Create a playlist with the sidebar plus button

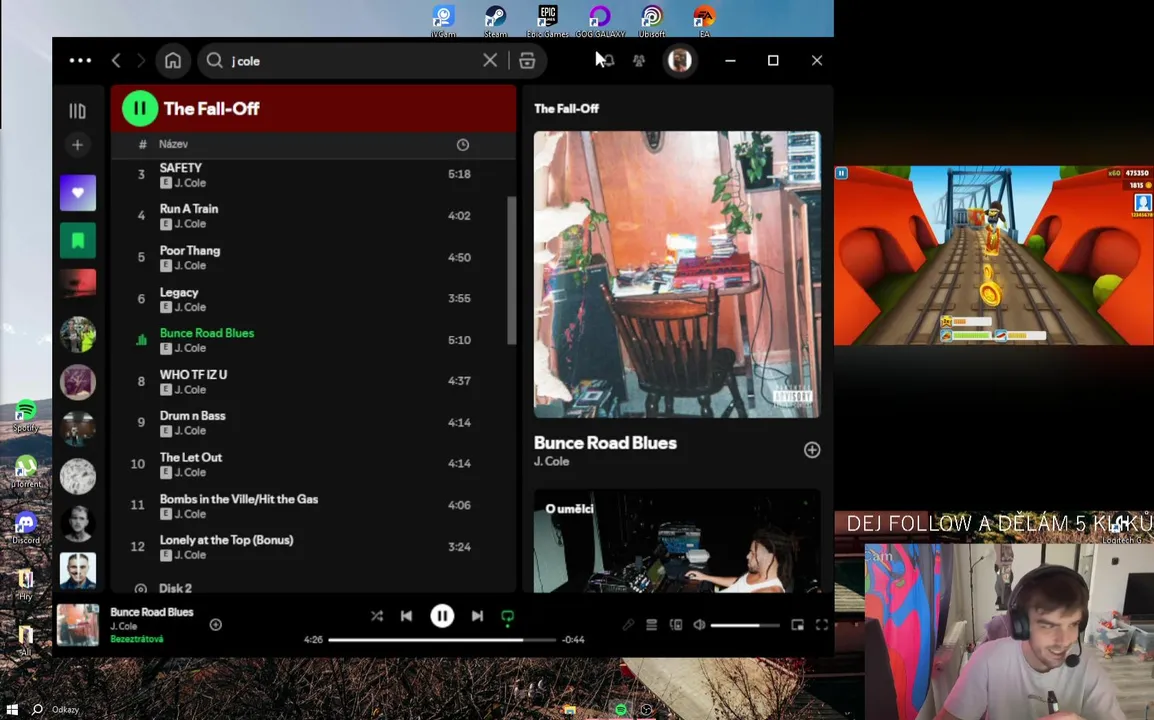(77, 145)
